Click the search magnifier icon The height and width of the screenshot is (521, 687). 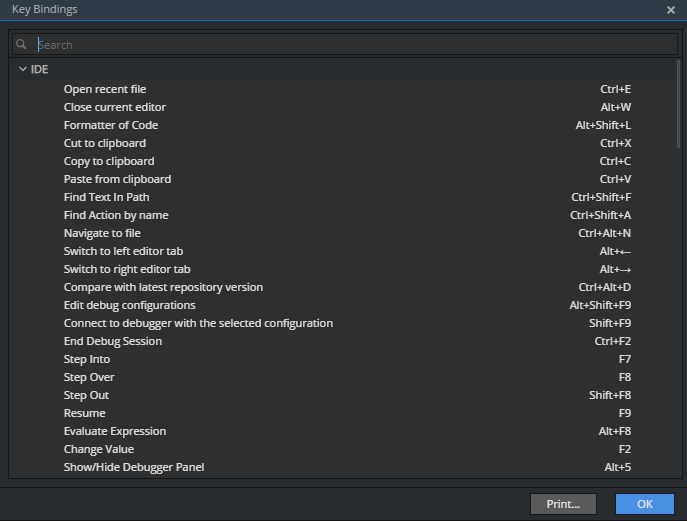pyautogui.click(x=21, y=44)
